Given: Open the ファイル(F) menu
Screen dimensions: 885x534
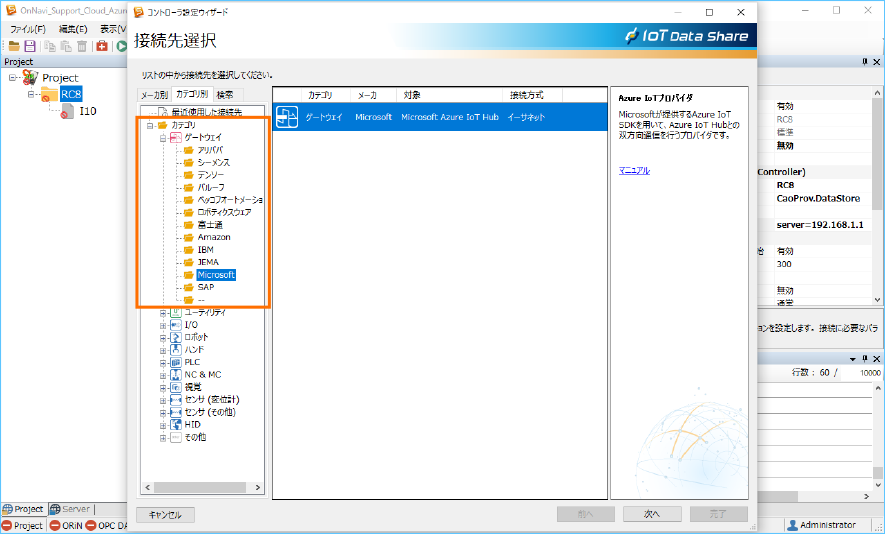Looking at the screenshot, I should pos(29,29).
